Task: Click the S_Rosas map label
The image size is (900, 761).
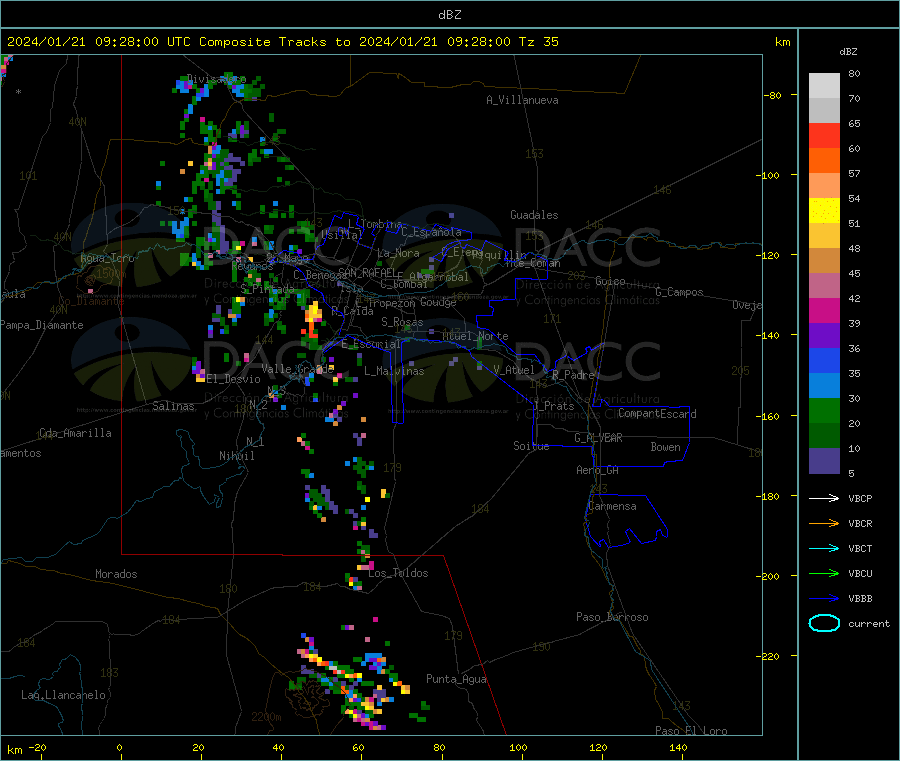Action: click(x=402, y=322)
